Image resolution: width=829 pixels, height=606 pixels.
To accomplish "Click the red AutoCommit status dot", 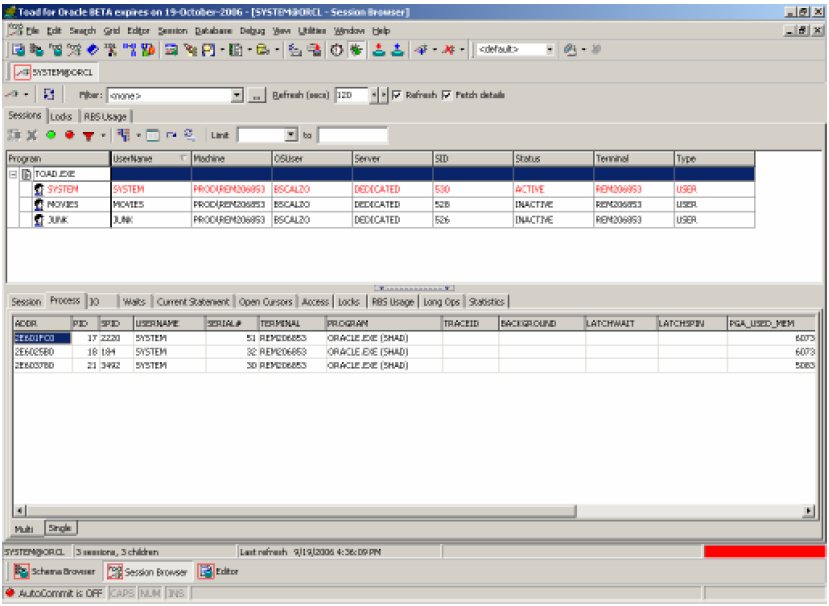I will 10,593.
